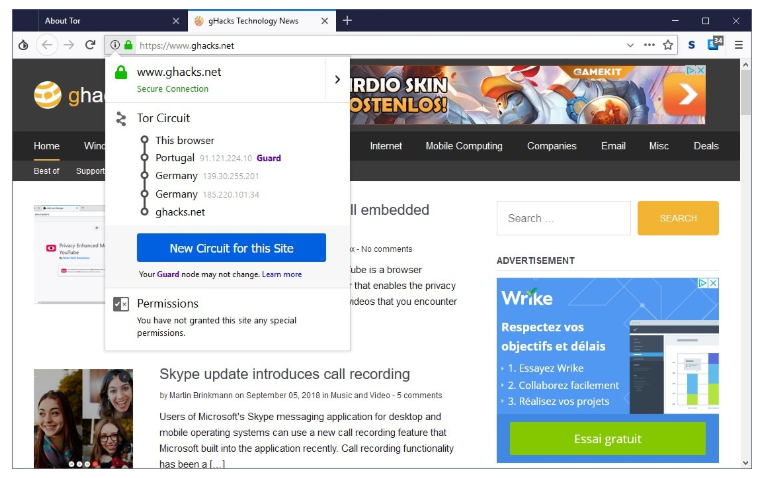Click the Martin Brinkmann author link
The width and height of the screenshot is (760, 478).
coord(201,395)
